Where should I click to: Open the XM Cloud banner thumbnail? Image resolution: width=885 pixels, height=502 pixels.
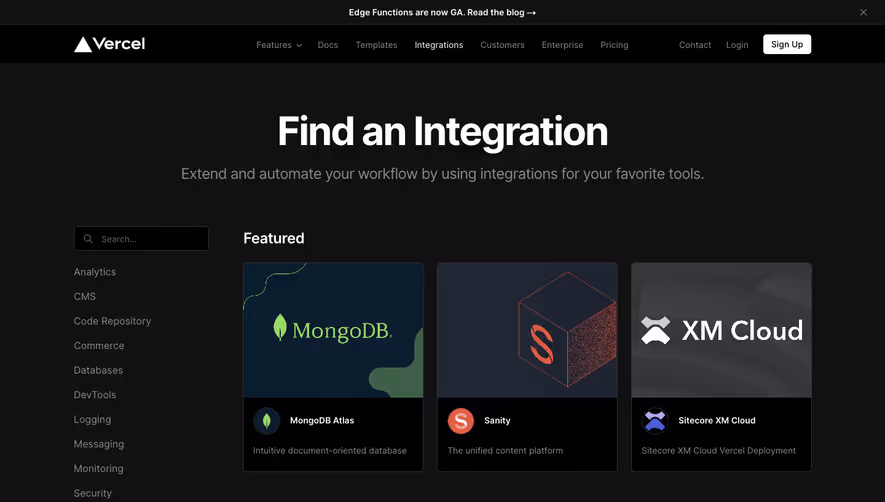click(x=721, y=330)
